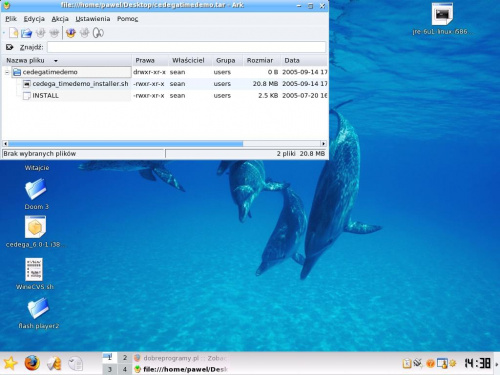The height and width of the screenshot is (375, 500).
Task: Click the panel hide arrow at far right
Action: 497,364
